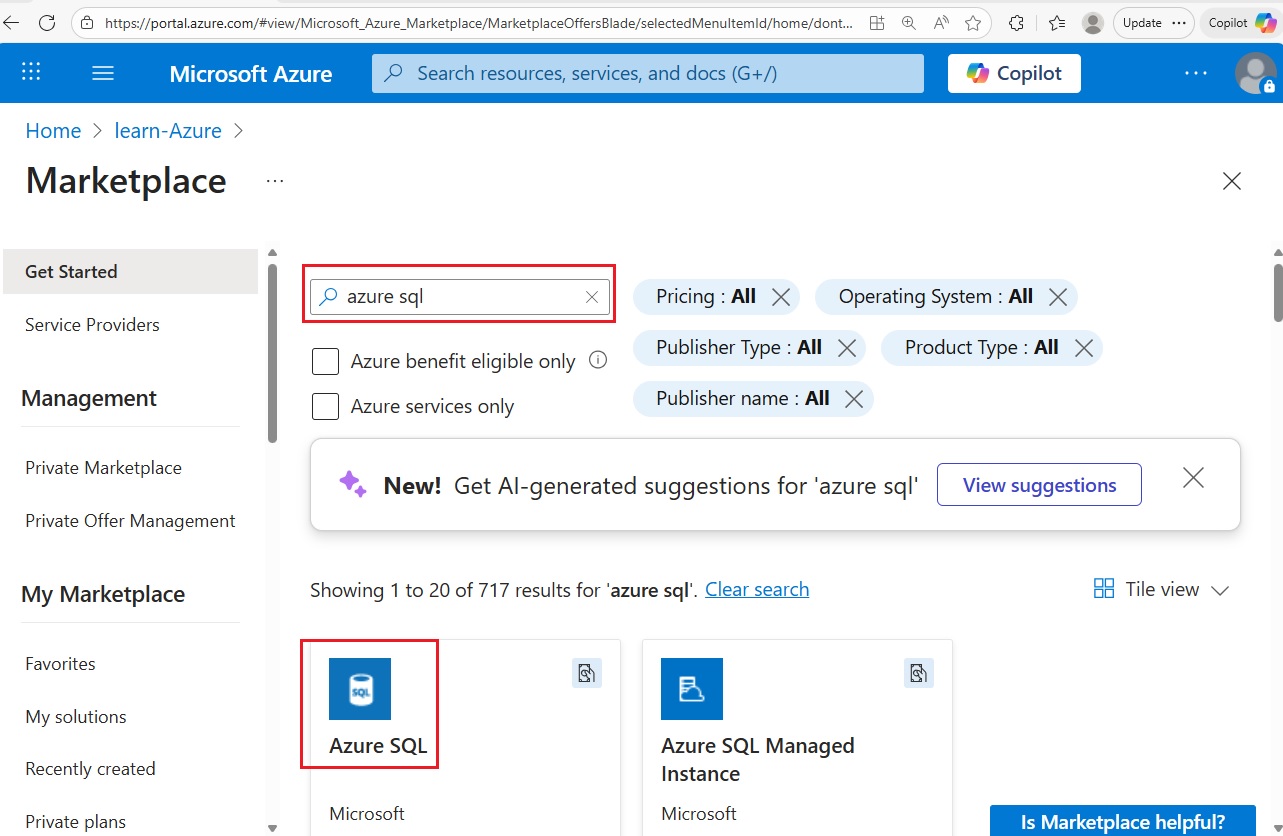Open the Azure portal hamburger menu

pos(102,73)
